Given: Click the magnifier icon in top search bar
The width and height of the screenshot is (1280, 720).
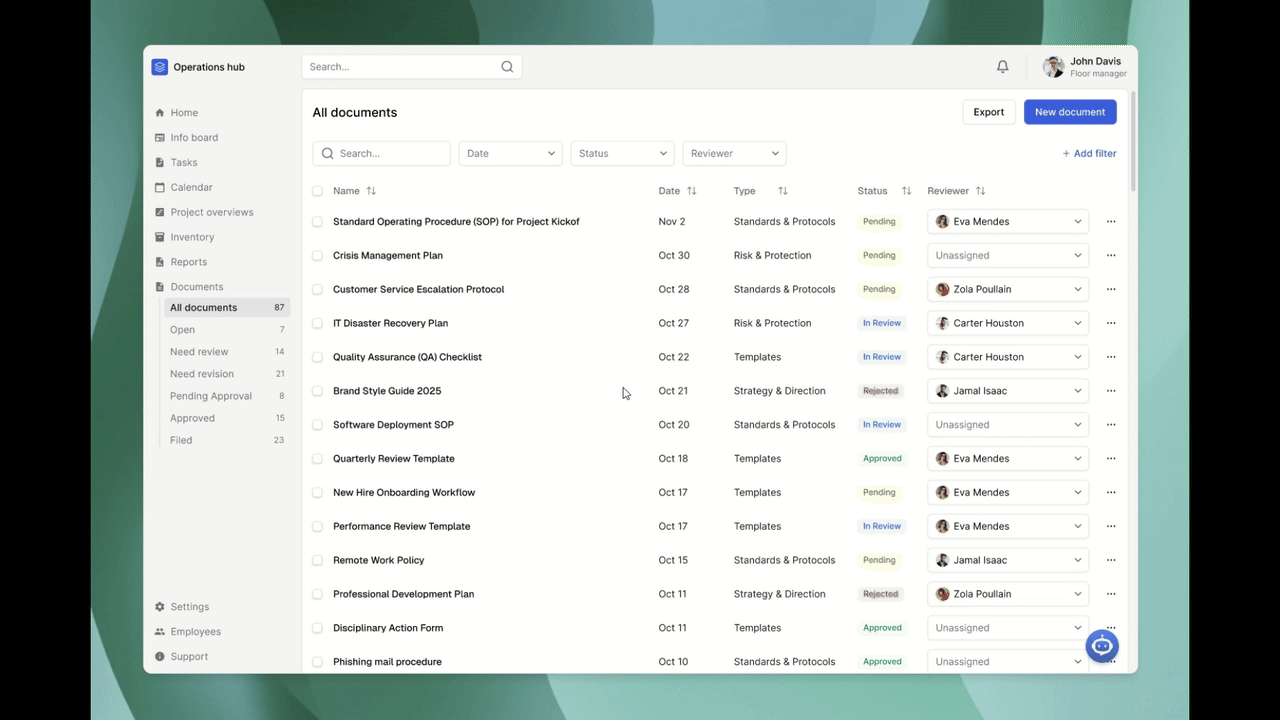Looking at the screenshot, I should click(x=507, y=67).
